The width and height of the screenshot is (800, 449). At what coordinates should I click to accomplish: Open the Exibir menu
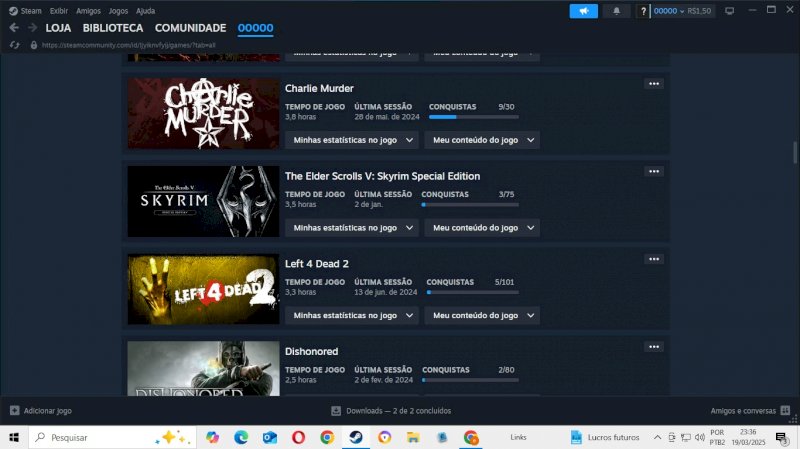click(59, 11)
